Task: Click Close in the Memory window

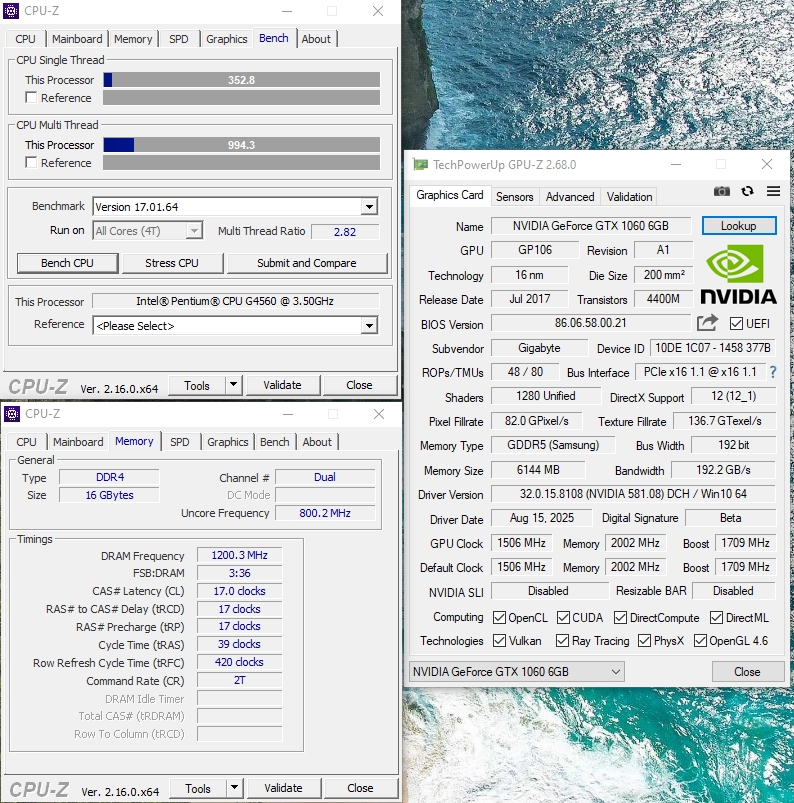Action: (360, 788)
